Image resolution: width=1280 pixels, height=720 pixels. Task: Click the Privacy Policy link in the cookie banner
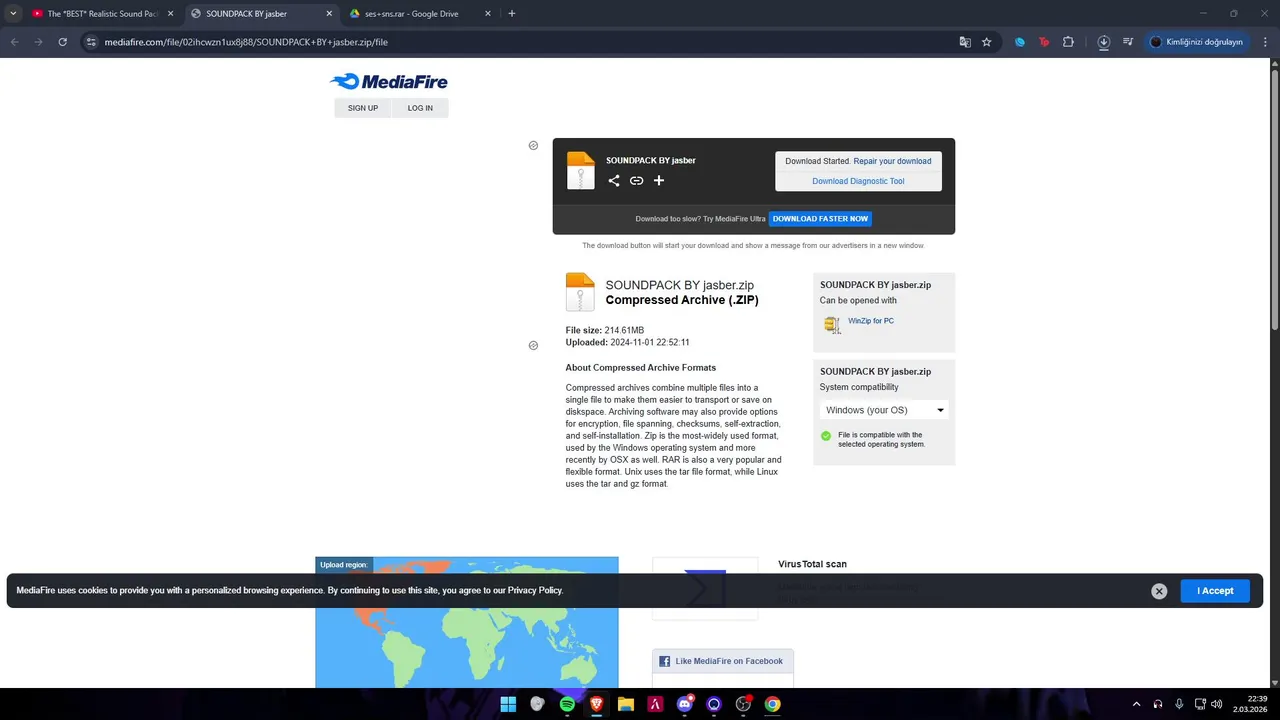[535, 591]
